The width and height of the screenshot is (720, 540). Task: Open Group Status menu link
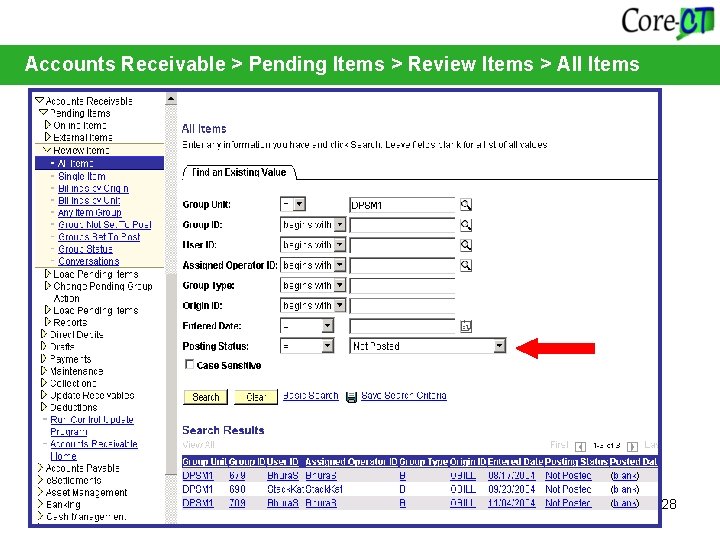point(85,249)
